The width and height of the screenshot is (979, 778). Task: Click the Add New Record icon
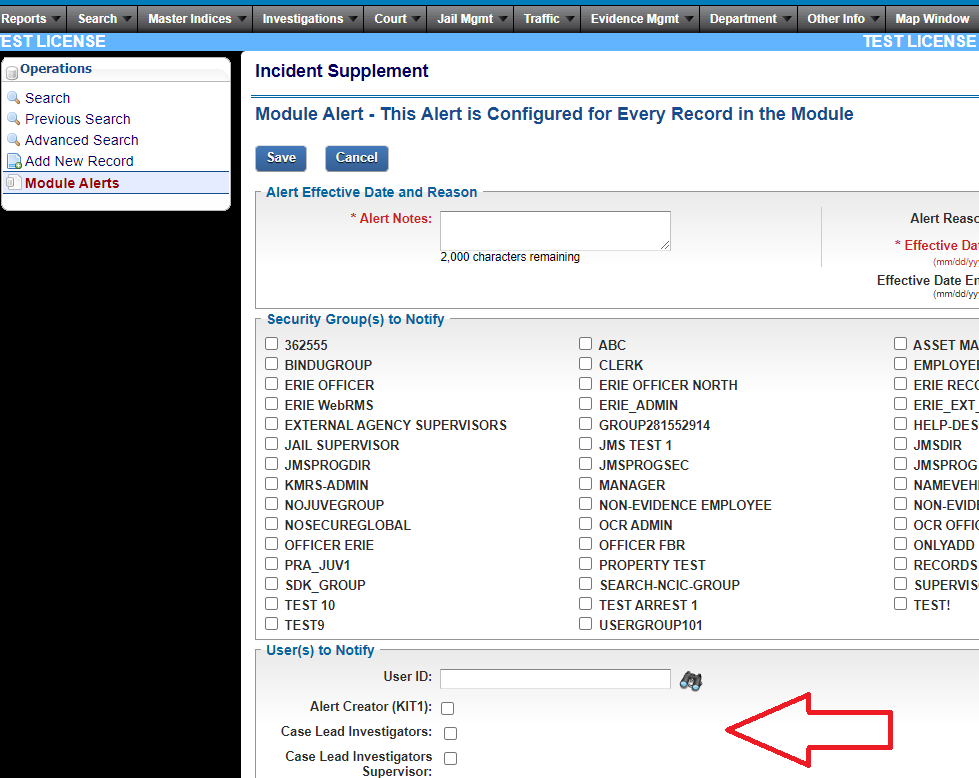point(16,161)
